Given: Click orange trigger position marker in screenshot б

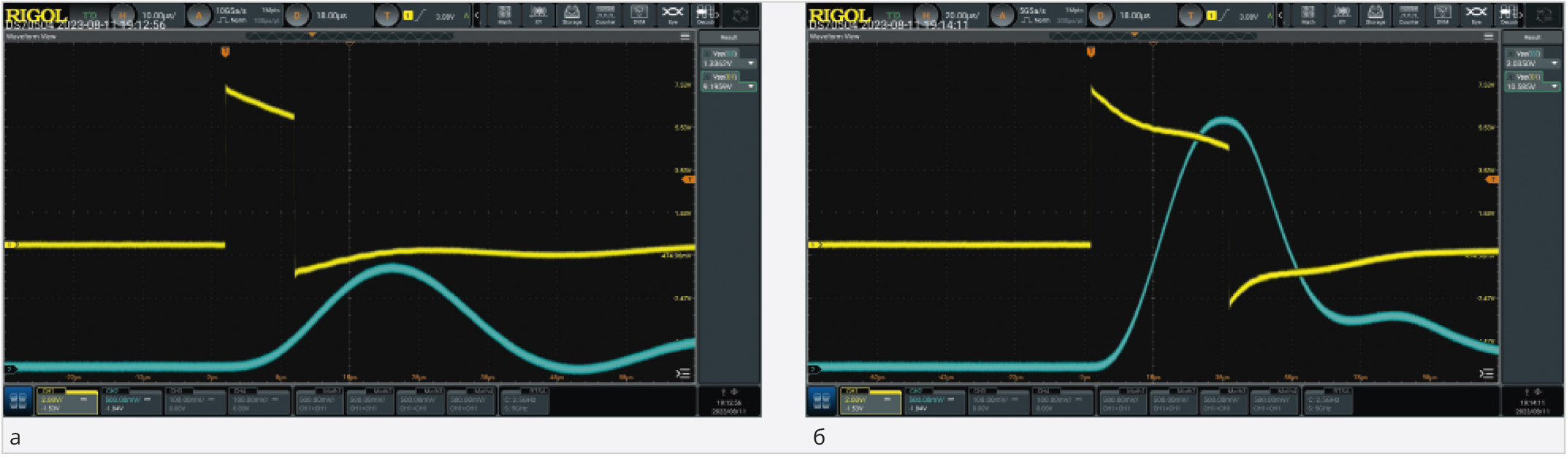Looking at the screenshot, I should coord(1091,52).
